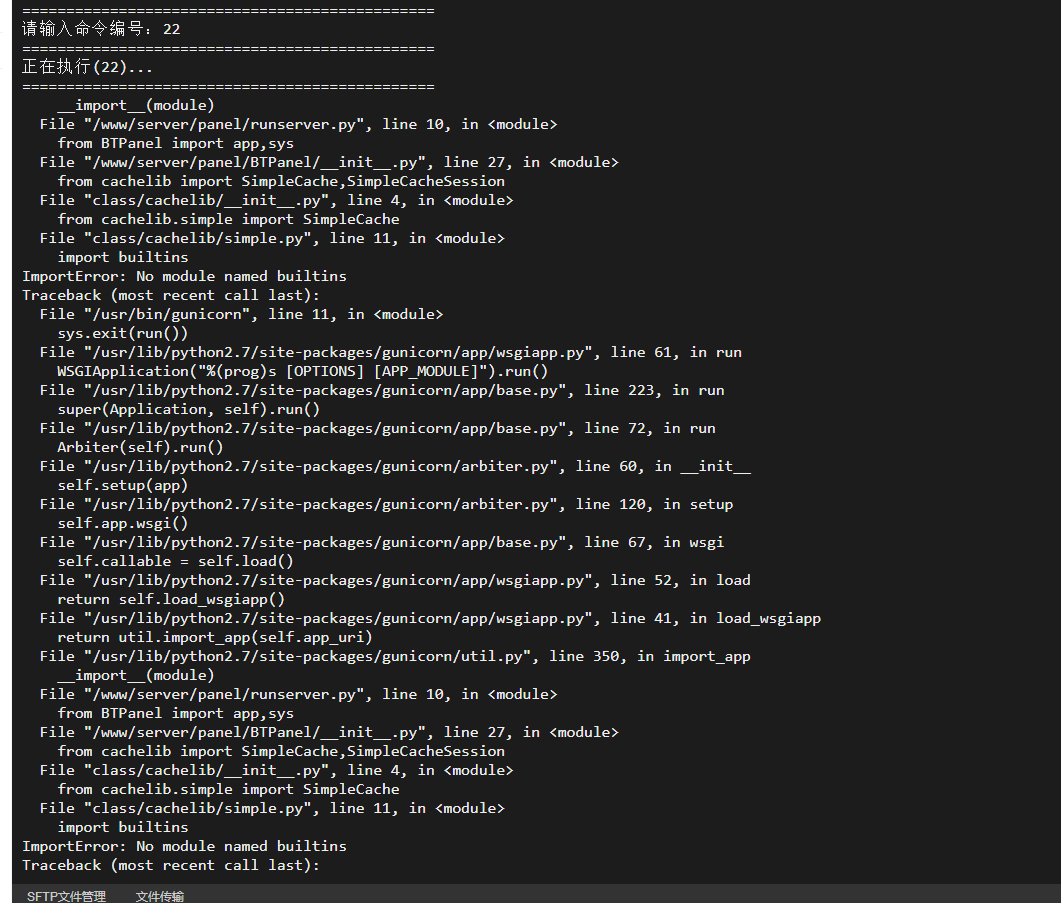Screen dimensions: 1061x903
Task: Click the 正在执行(22)... status line
Action: tap(87, 66)
